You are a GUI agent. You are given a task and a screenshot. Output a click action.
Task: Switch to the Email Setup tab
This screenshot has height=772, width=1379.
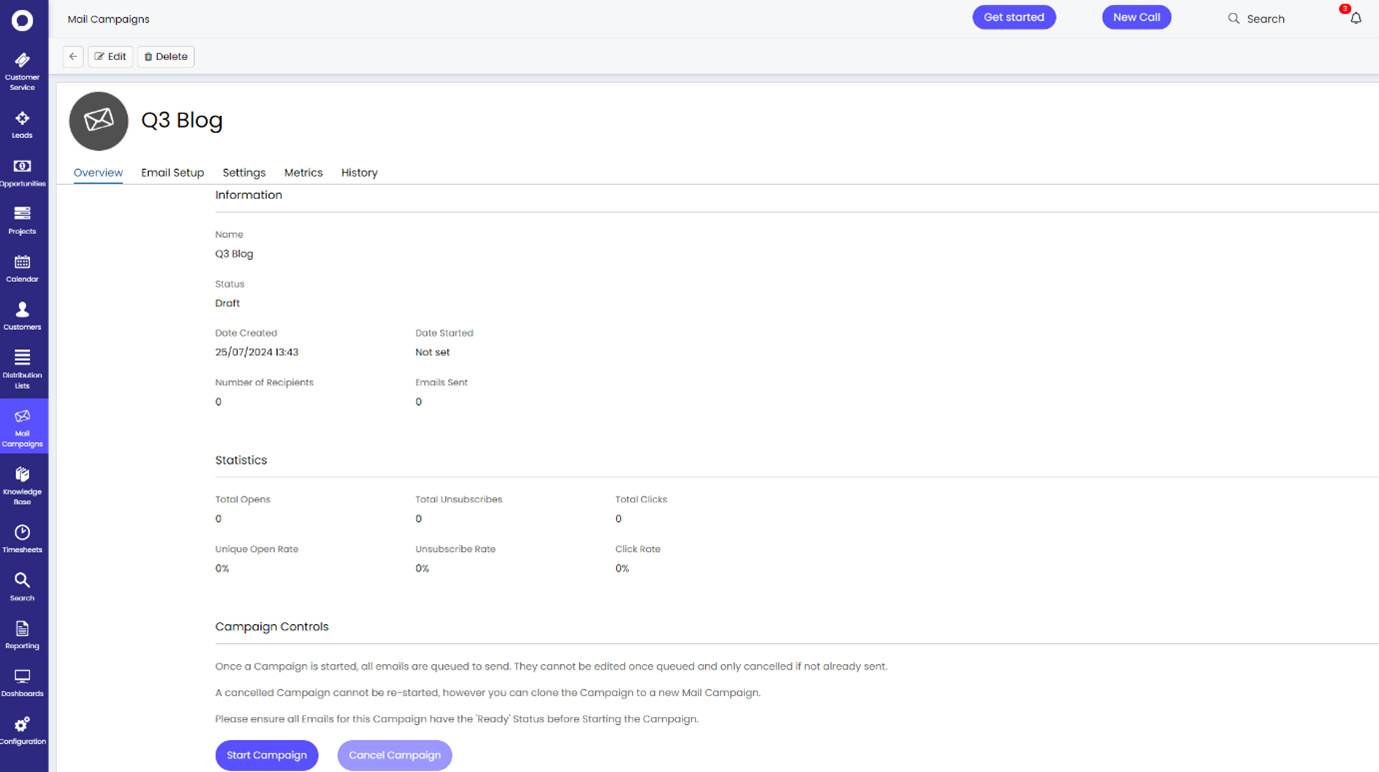coord(172,173)
